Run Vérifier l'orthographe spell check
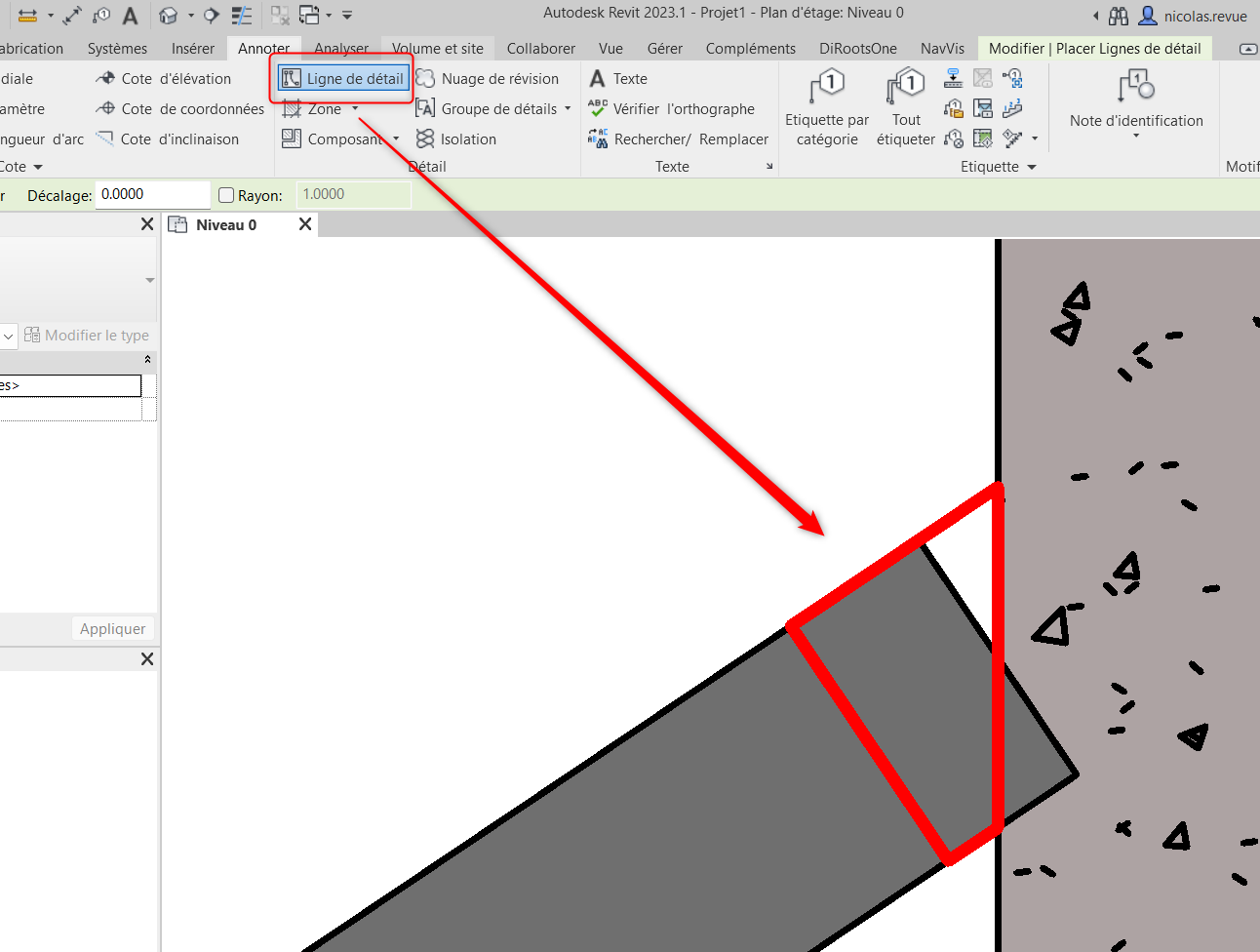This screenshot has height=952, width=1260. tap(671, 109)
